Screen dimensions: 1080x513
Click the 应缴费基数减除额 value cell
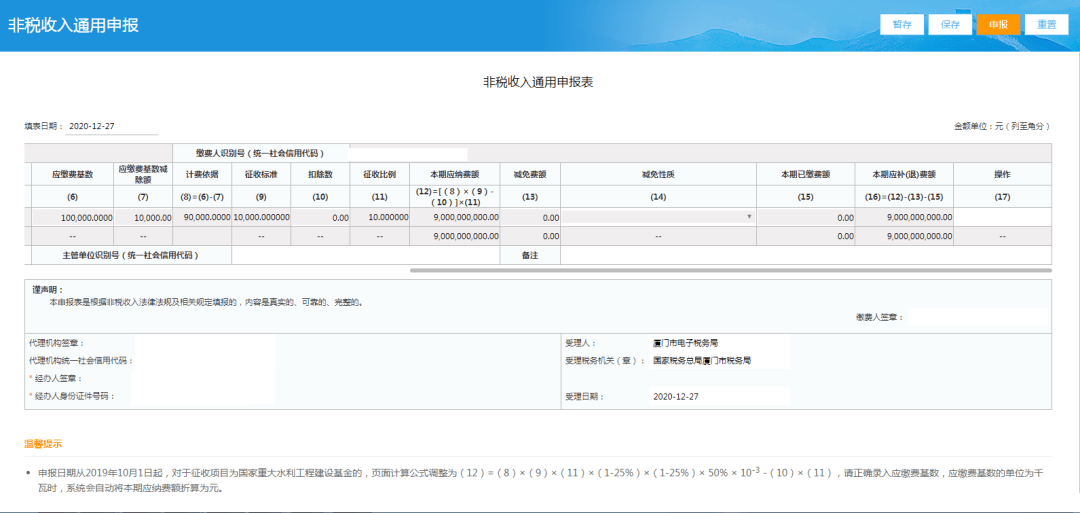[143, 217]
